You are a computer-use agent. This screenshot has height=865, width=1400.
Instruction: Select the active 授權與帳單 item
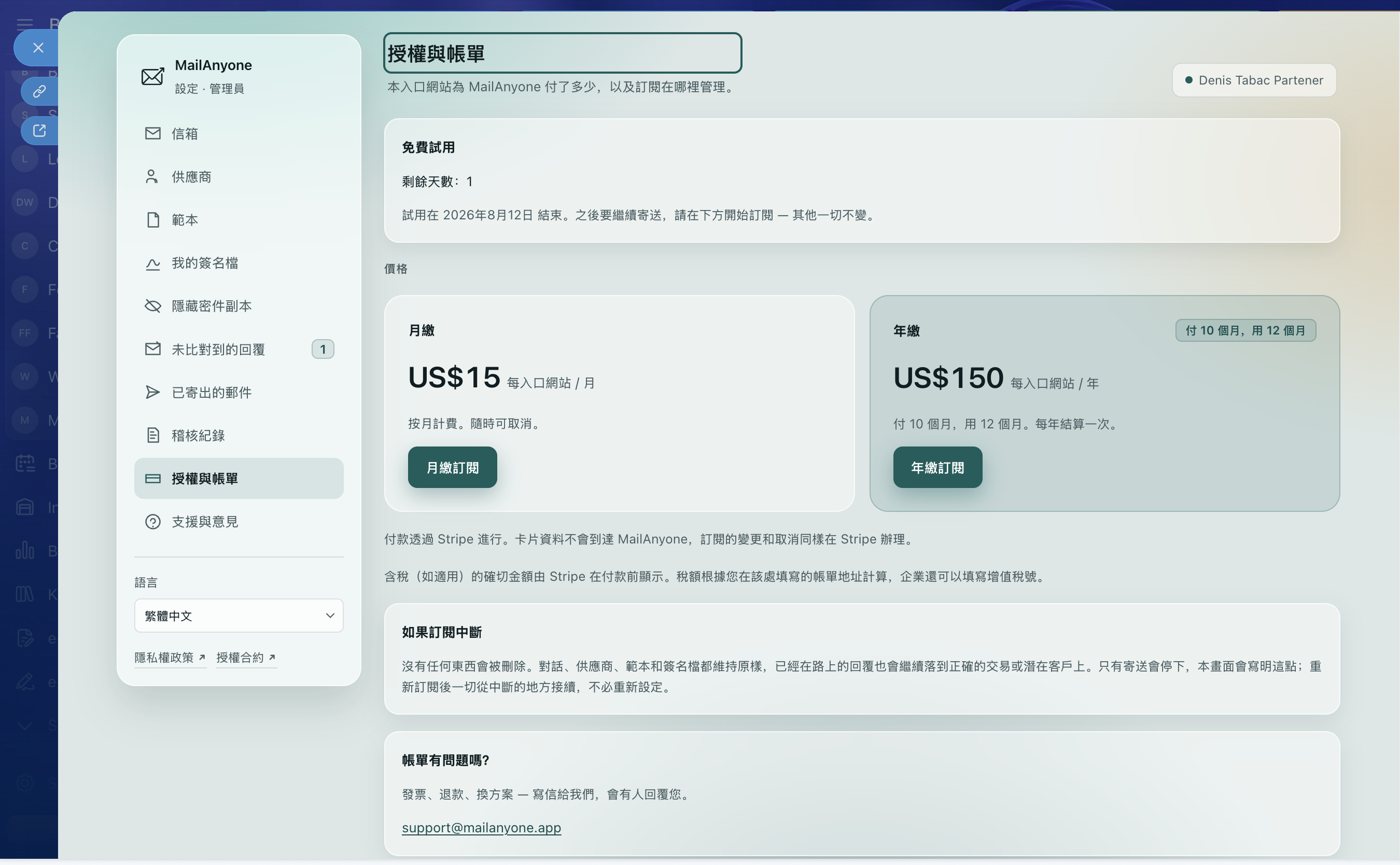[239, 478]
